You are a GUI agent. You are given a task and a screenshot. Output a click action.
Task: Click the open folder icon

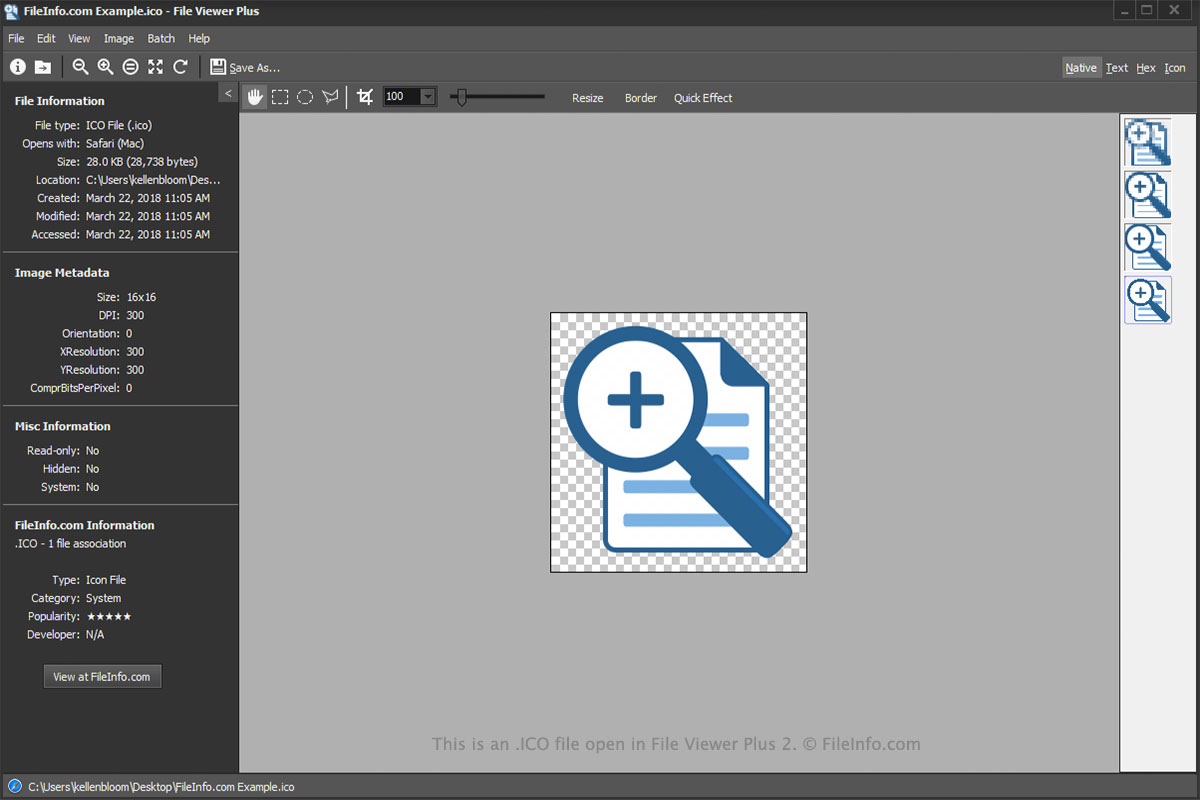point(43,67)
